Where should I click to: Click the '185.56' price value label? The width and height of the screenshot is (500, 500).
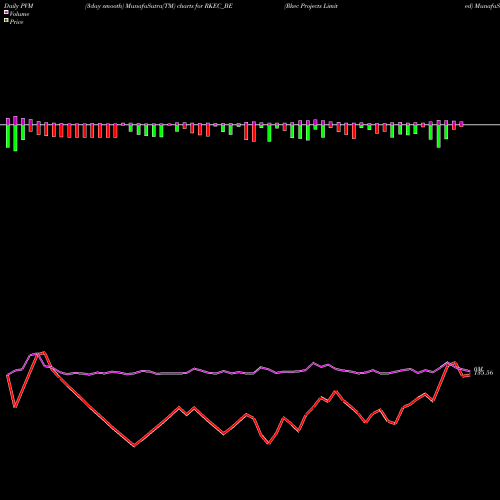[483, 373]
